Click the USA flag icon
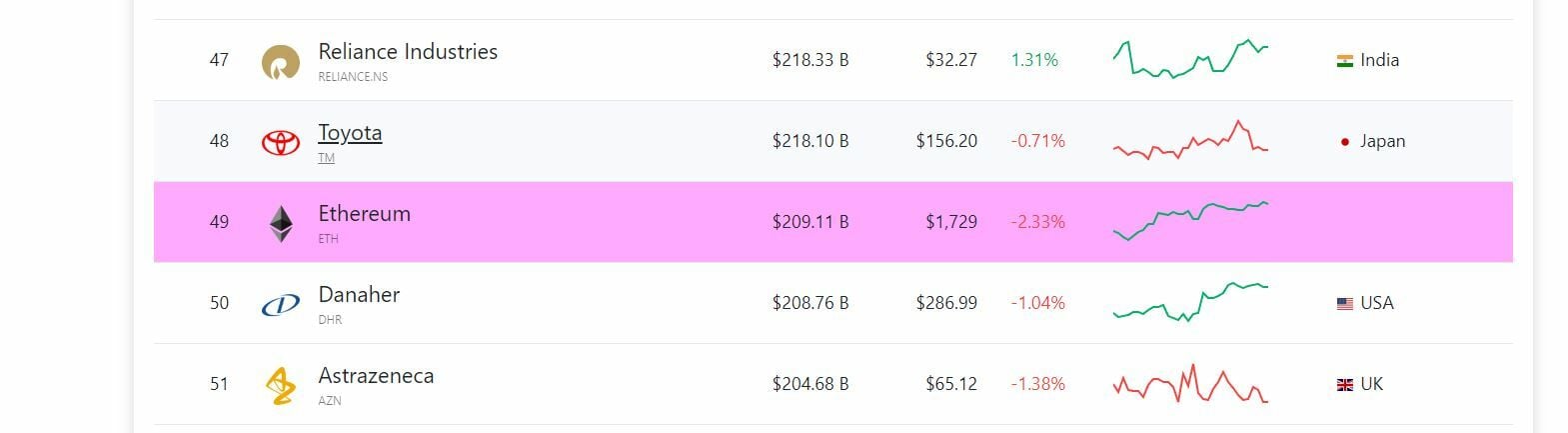This screenshot has height=433, width=1568. point(1344,304)
